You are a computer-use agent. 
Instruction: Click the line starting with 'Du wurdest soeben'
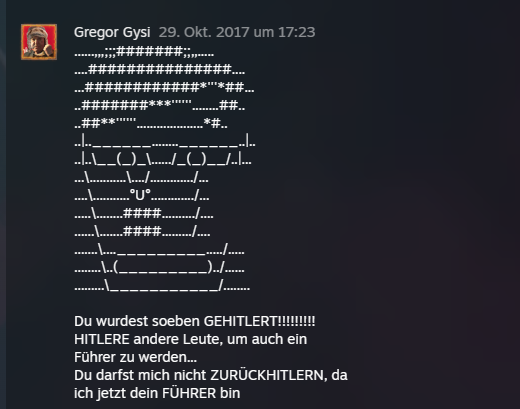[195, 321]
